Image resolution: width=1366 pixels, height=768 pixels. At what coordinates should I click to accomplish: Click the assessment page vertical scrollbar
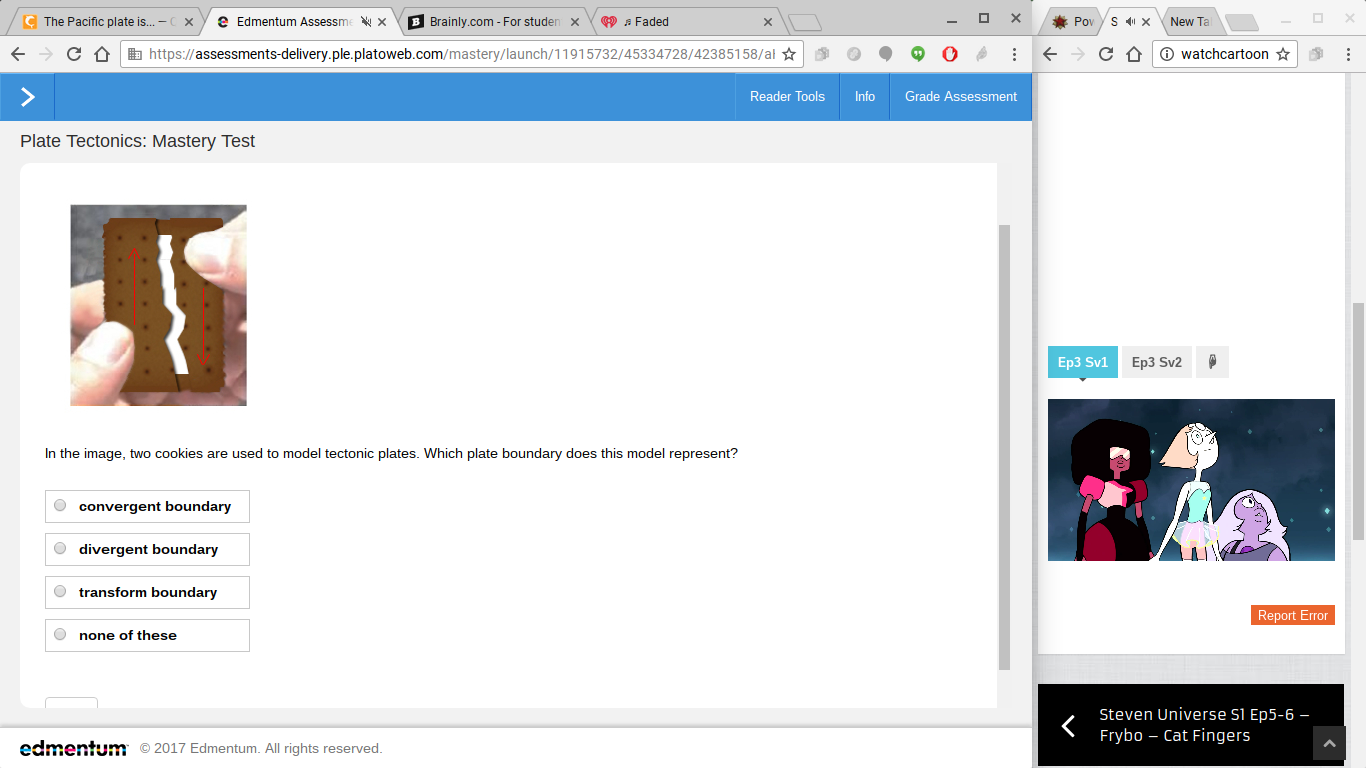point(1004,447)
